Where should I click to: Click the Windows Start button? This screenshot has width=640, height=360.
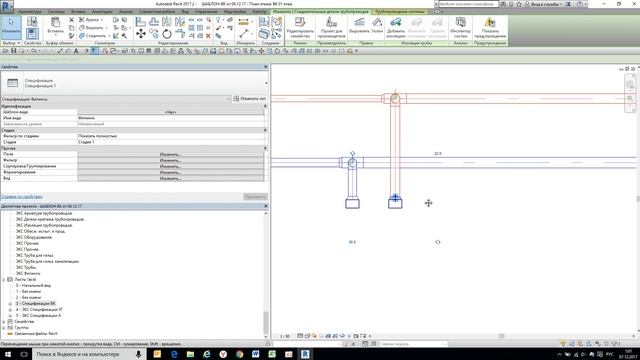tap(8, 354)
